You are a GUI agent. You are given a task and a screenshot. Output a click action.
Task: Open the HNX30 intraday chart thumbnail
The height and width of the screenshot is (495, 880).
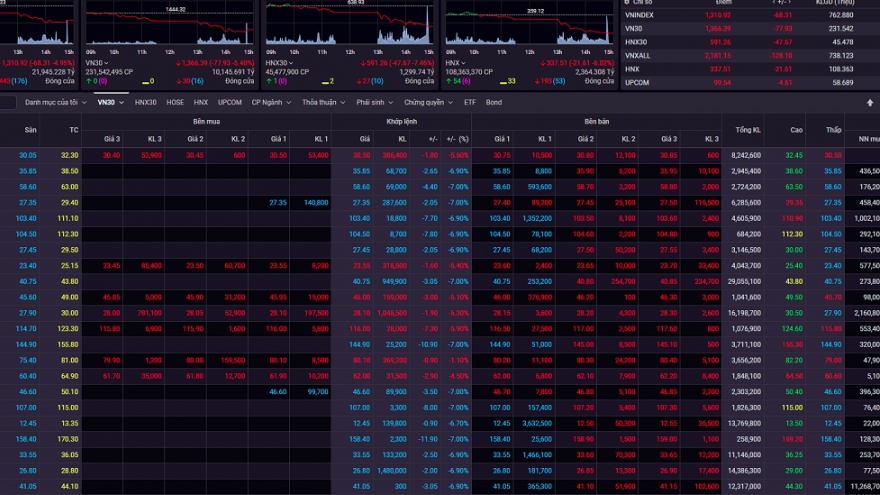[350, 26]
